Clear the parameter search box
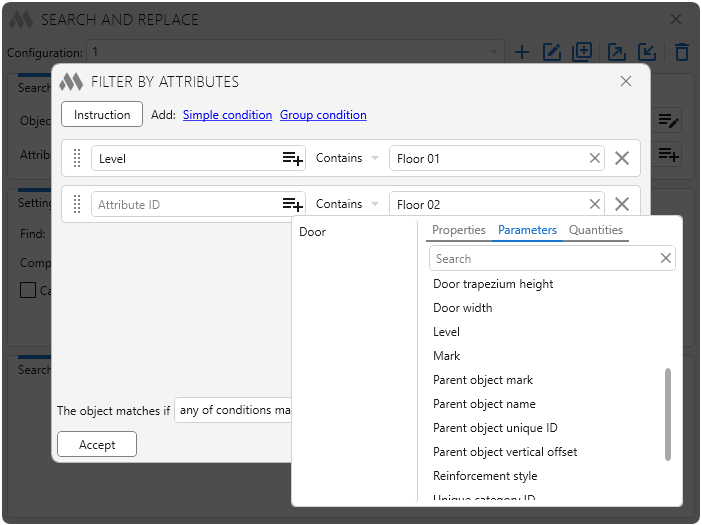The width and height of the screenshot is (702, 525). click(666, 259)
